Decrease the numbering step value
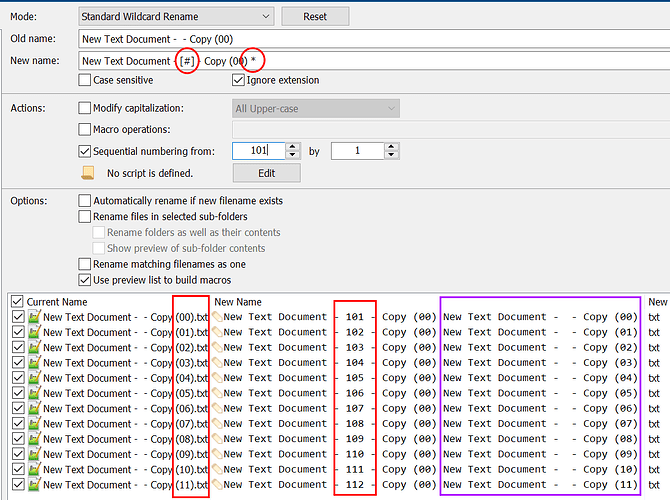Image resolution: width=670 pixels, height=500 pixels. click(x=391, y=155)
